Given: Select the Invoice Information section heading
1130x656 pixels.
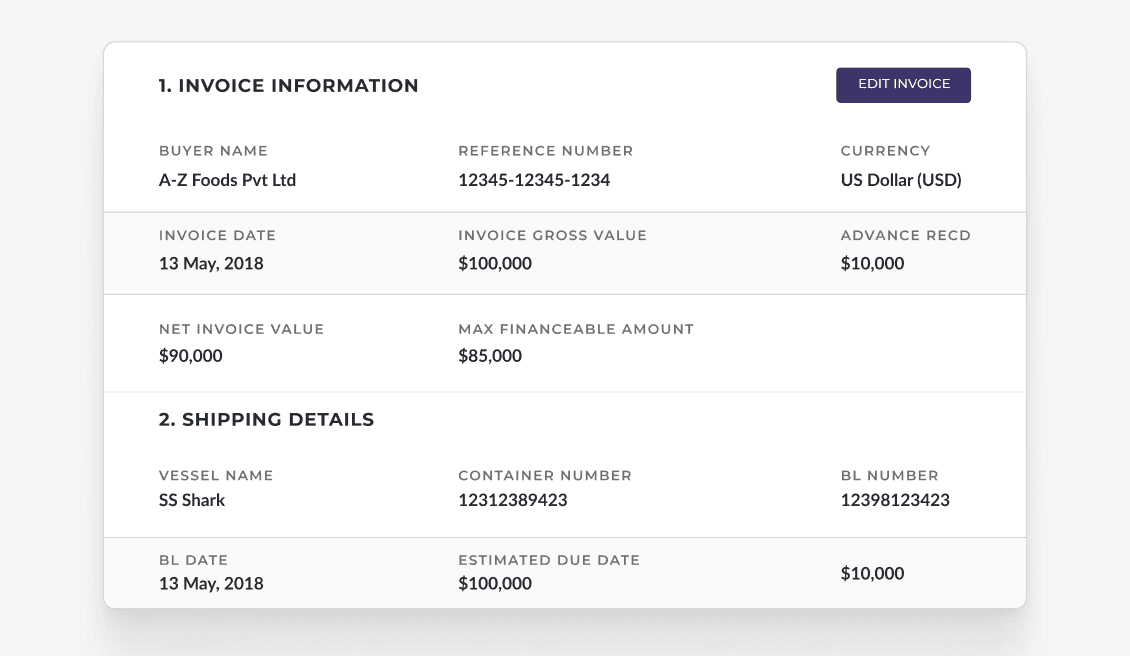Looking at the screenshot, I should click(x=288, y=86).
